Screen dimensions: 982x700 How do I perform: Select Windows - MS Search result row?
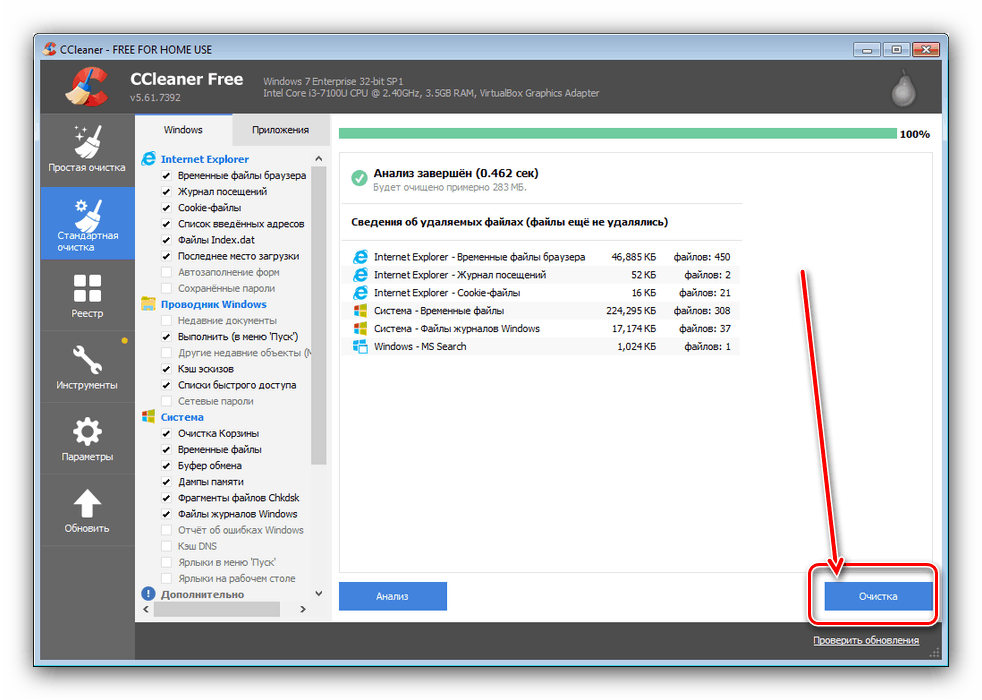click(x=541, y=346)
